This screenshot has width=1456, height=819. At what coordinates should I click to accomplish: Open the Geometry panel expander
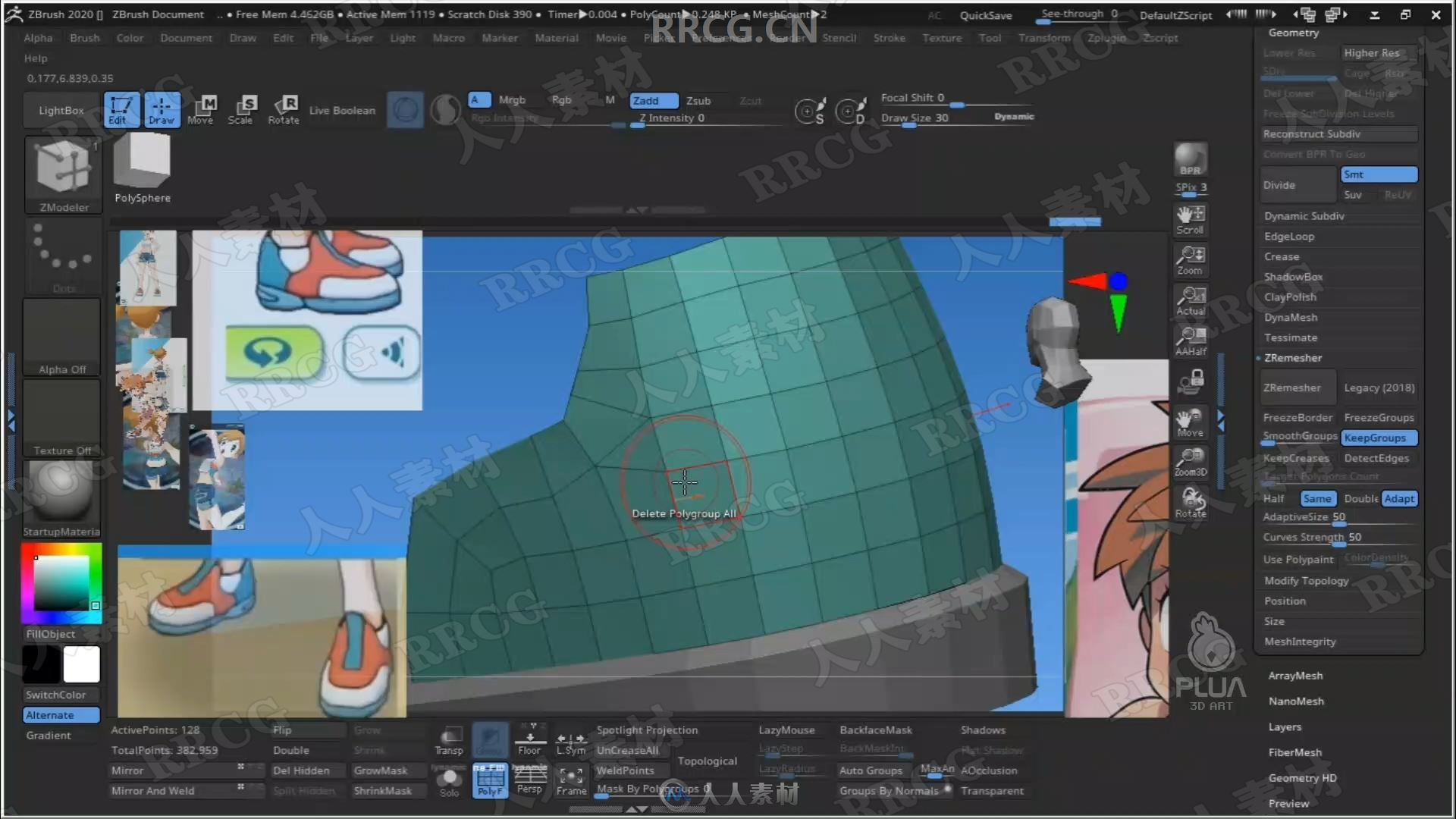coord(1294,32)
